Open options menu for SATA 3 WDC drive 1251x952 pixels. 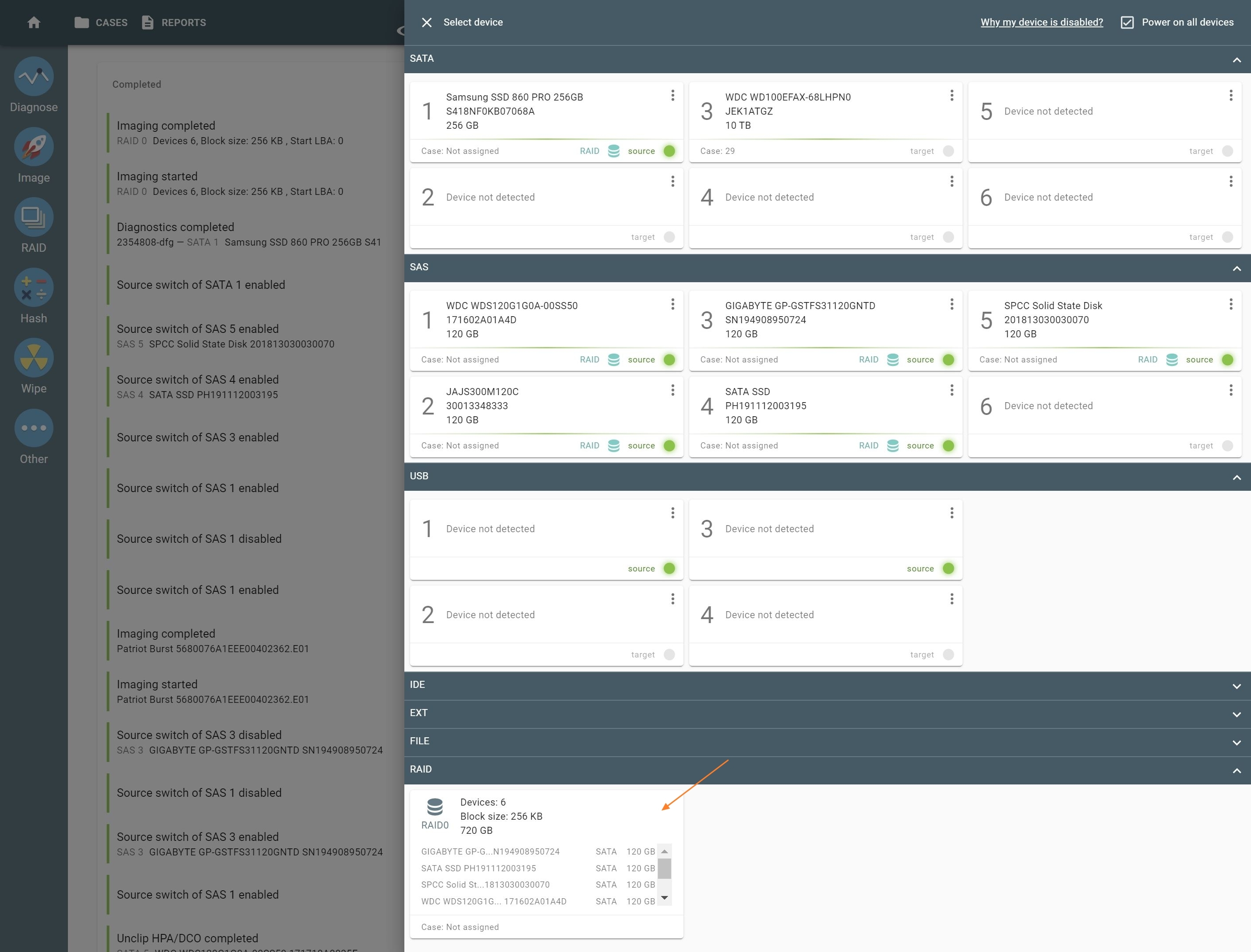(952, 95)
